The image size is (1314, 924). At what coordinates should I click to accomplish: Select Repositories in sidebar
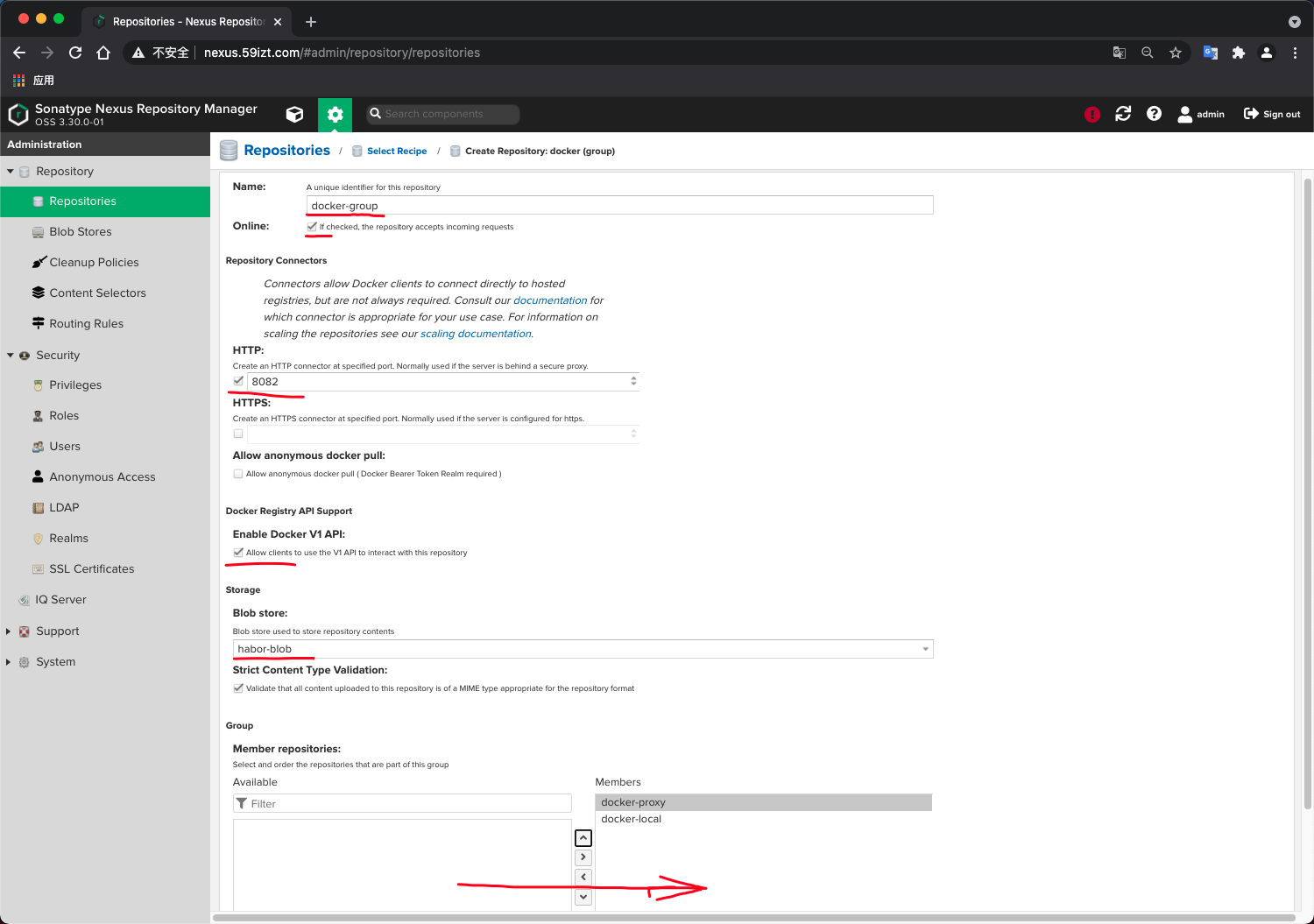(105, 201)
